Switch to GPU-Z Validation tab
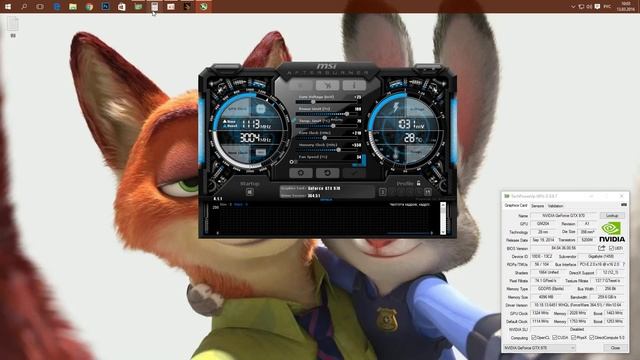 (556, 206)
